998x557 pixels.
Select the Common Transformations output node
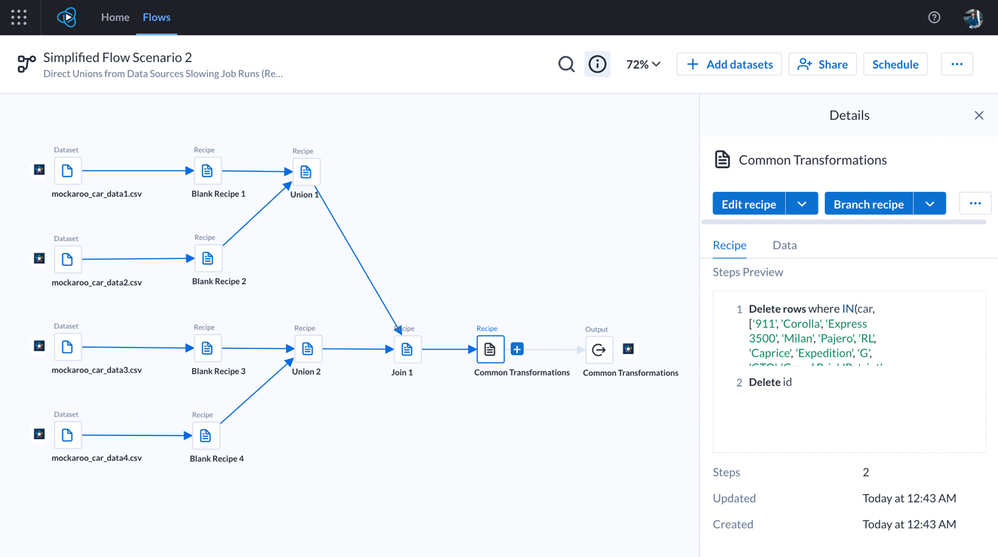(599, 349)
